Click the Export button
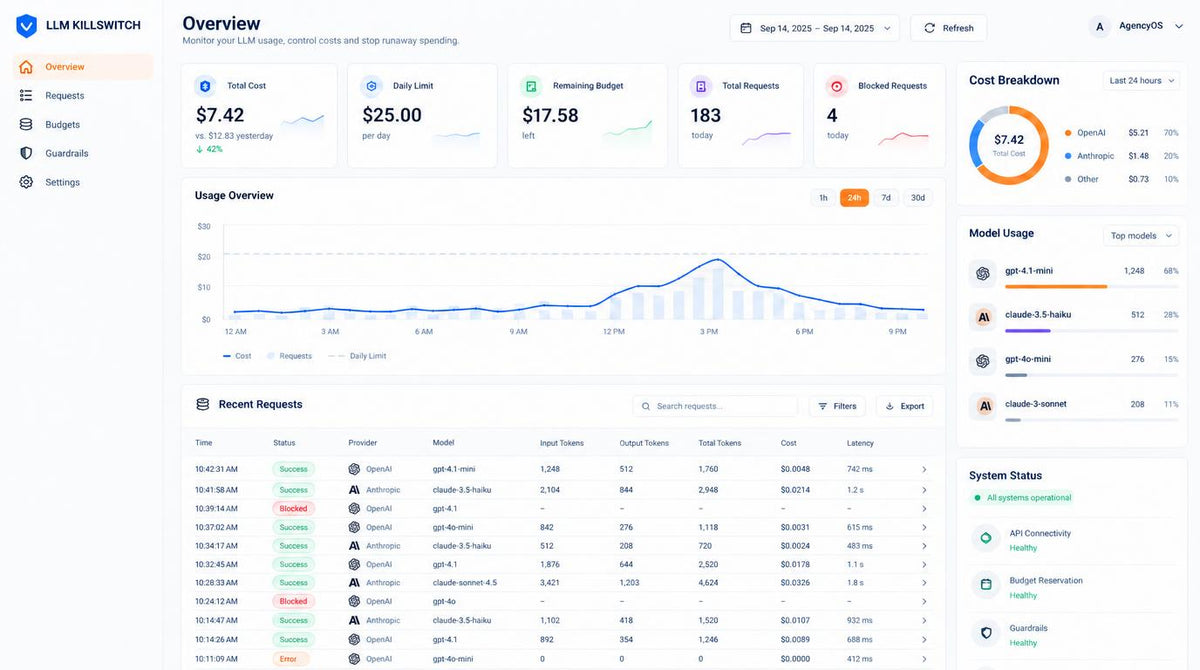Screen dimensions: 1200x670 pos(904,406)
